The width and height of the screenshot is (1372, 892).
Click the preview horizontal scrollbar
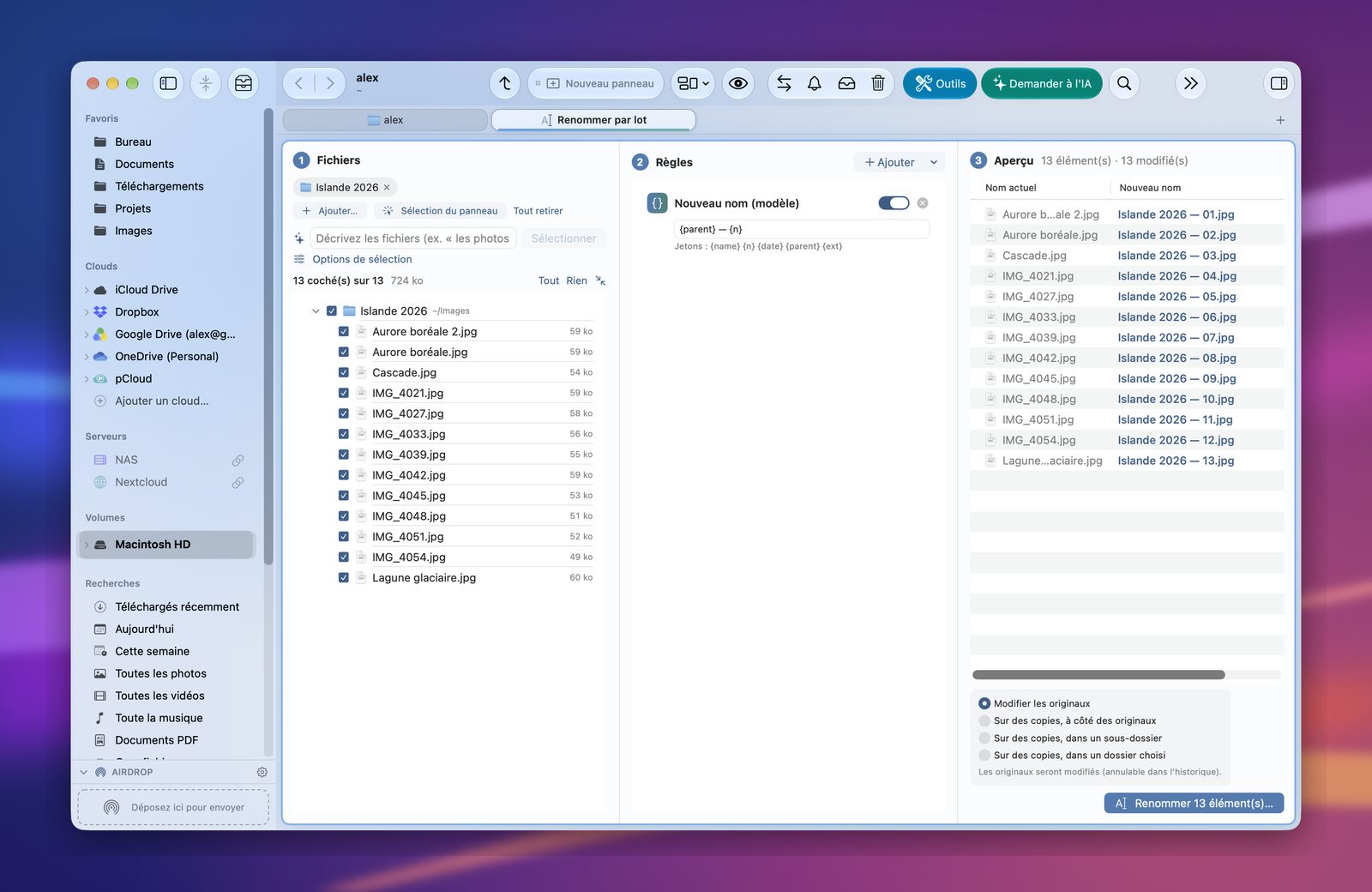point(1098,675)
